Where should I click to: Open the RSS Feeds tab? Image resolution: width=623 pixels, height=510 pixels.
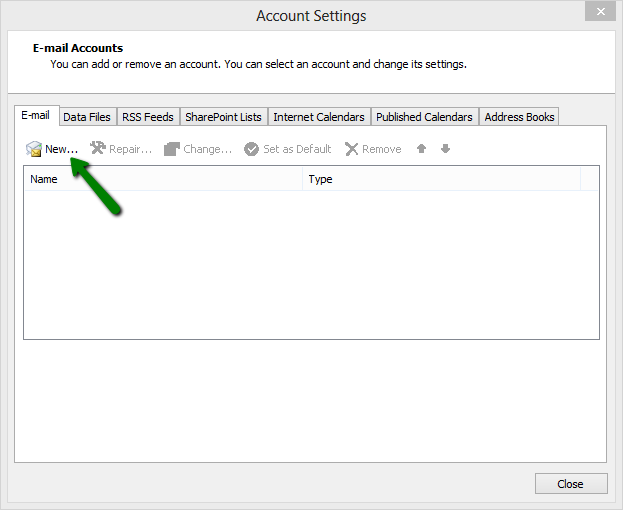tap(148, 117)
